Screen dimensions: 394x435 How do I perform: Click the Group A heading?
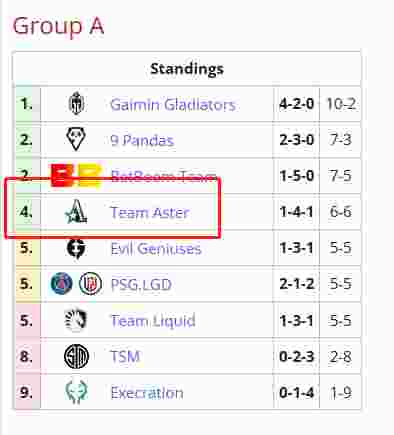click(x=58, y=26)
